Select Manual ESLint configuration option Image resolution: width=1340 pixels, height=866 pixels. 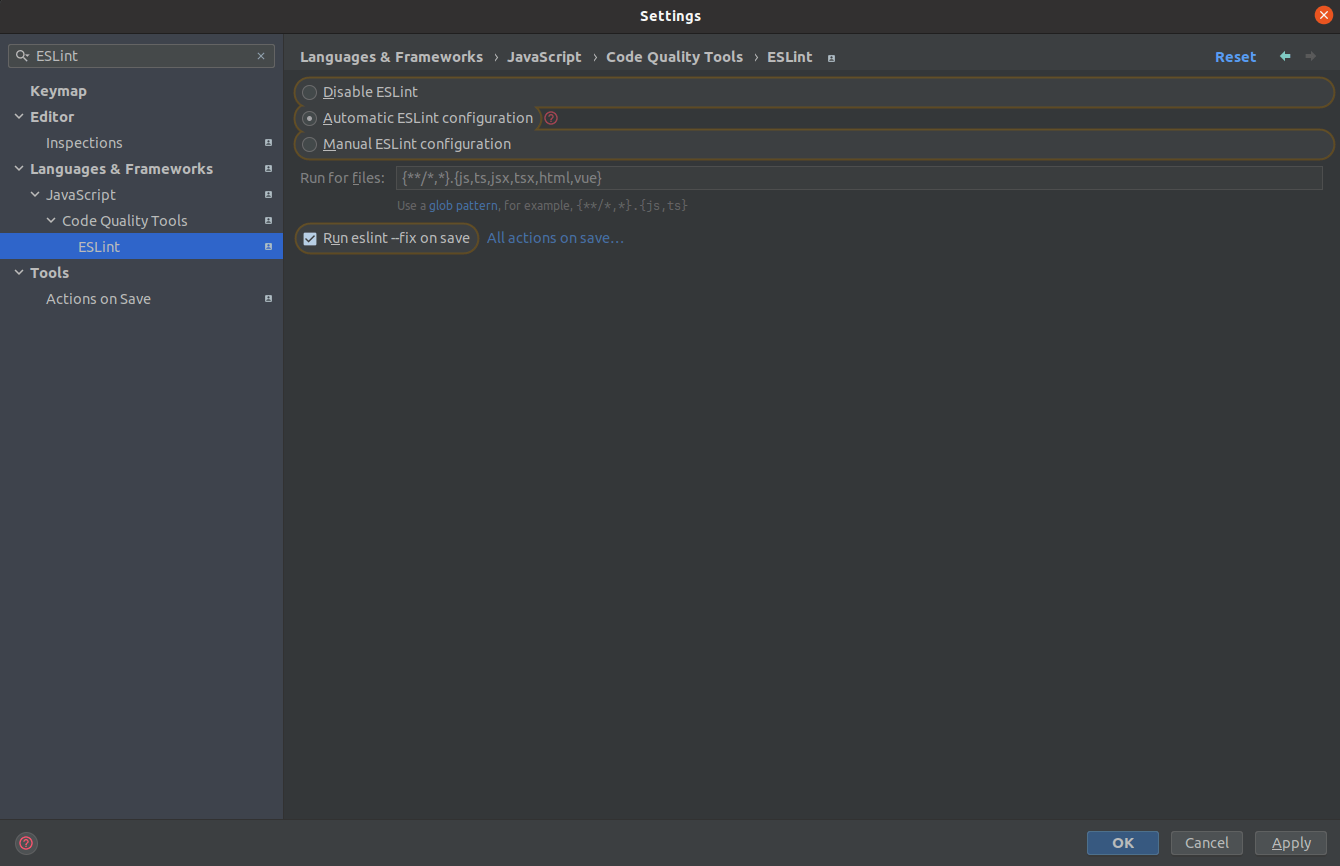click(x=406, y=144)
